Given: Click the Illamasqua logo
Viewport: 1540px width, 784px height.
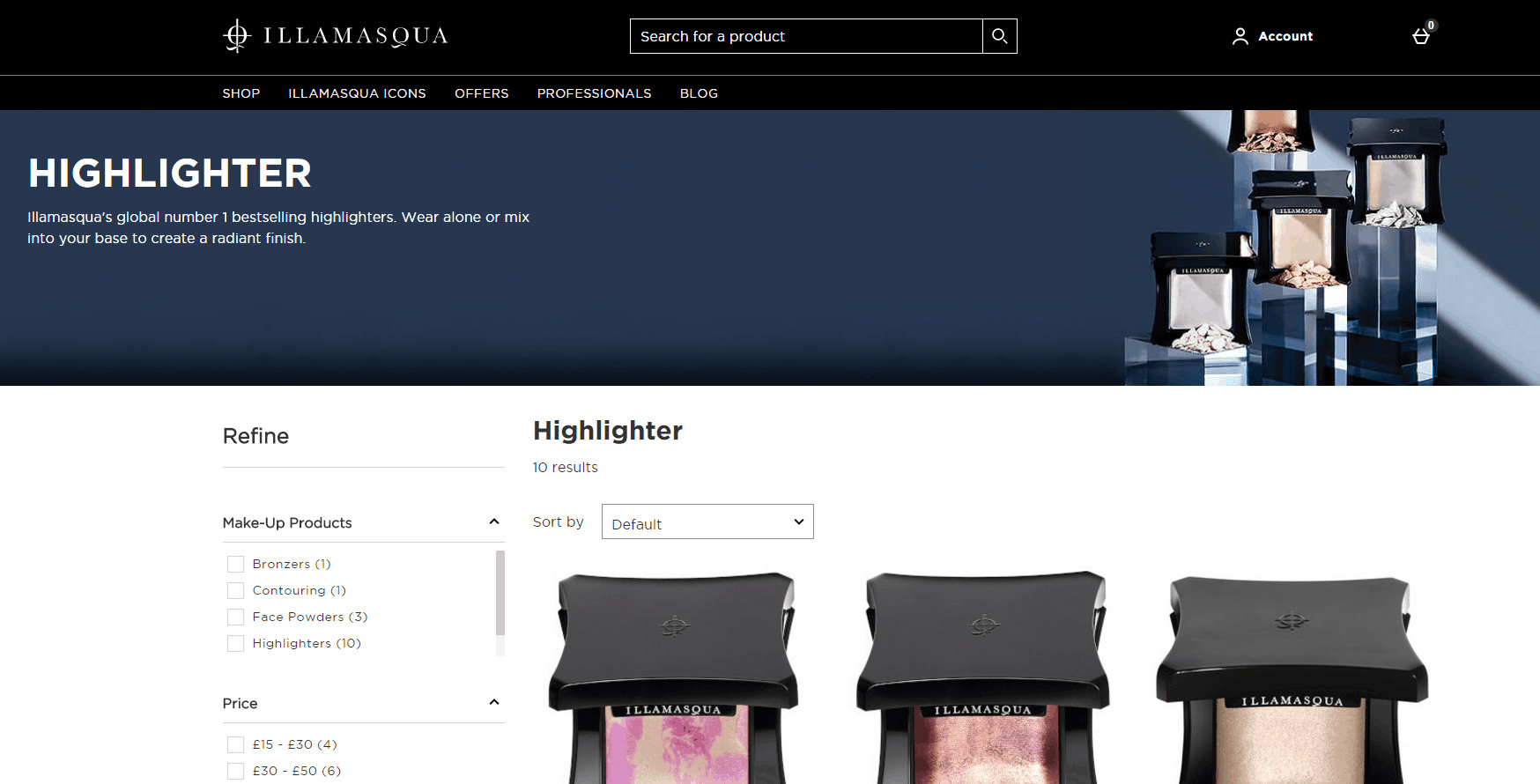Looking at the screenshot, I should point(336,36).
